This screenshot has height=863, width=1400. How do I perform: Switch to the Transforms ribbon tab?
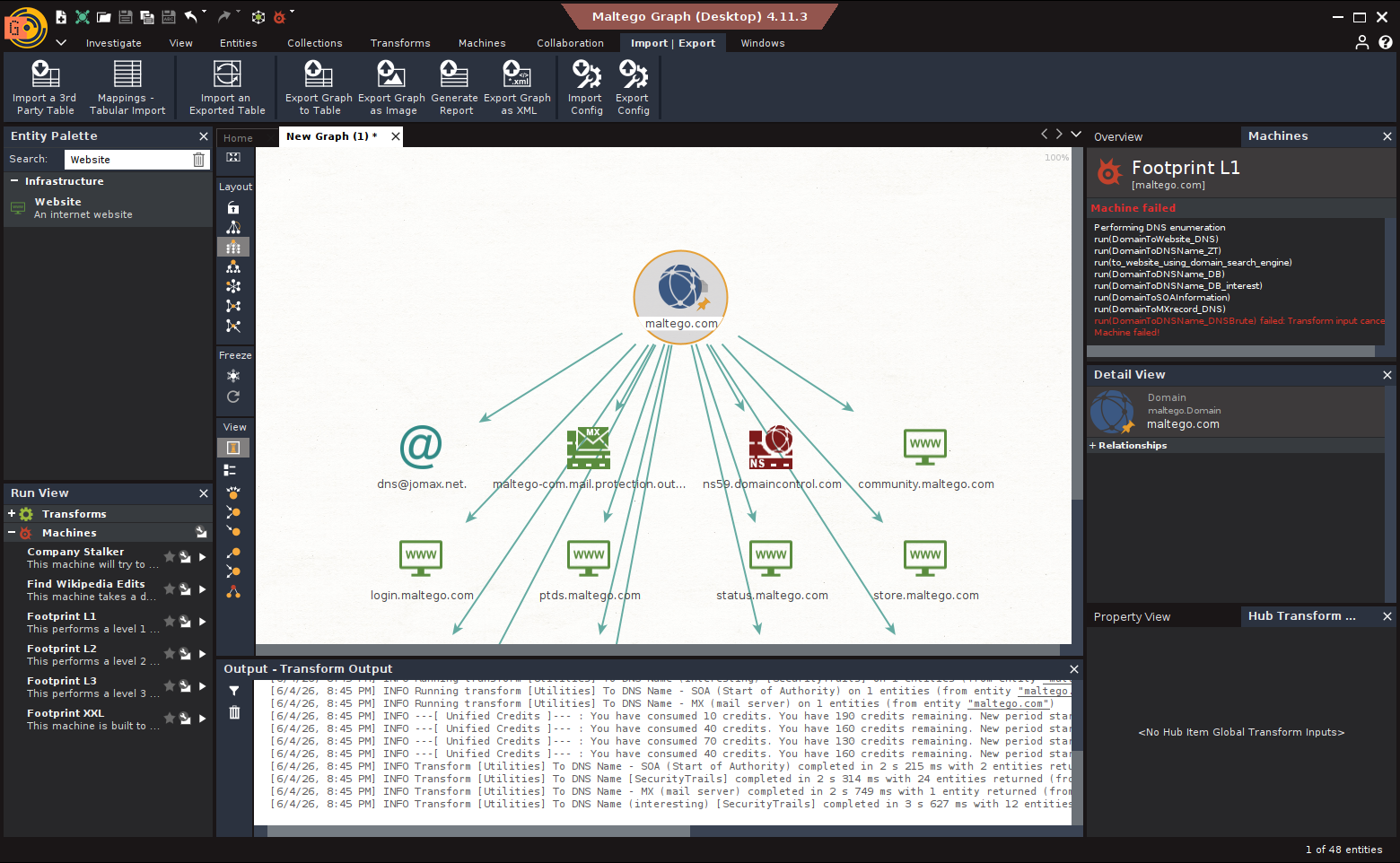[x=400, y=43]
